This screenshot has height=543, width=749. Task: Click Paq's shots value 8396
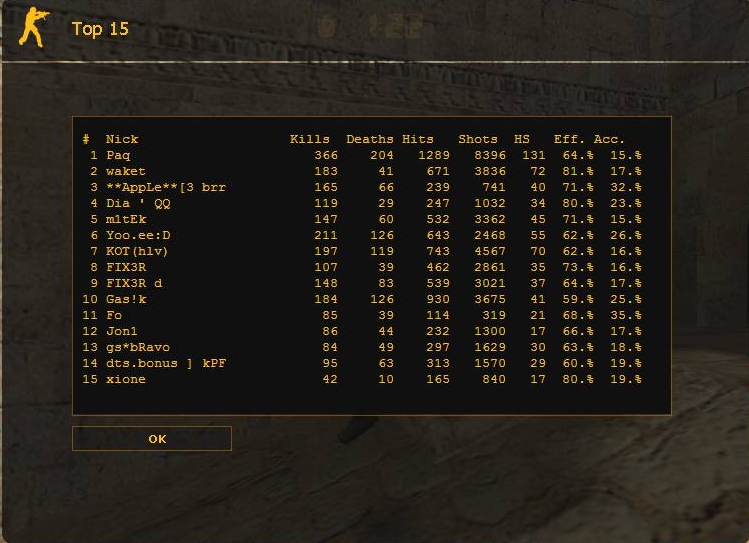pyautogui.click(x=490, y=155)
